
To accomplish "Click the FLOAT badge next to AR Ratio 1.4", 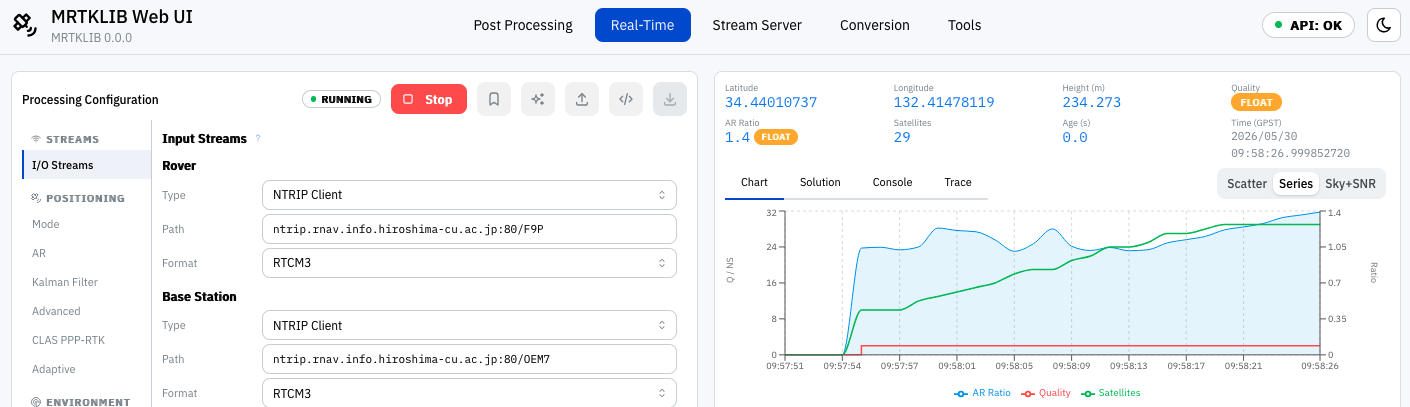I will pyautogui.click(x=776, y=137).
